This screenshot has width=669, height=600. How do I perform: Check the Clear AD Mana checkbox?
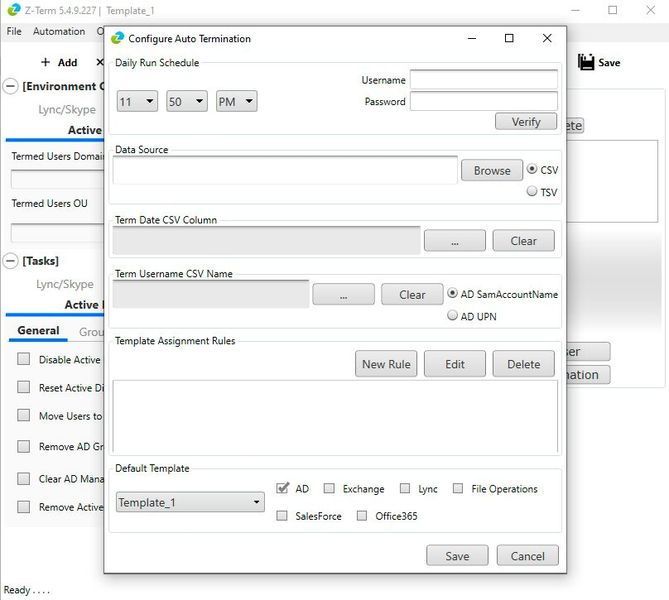23,478
